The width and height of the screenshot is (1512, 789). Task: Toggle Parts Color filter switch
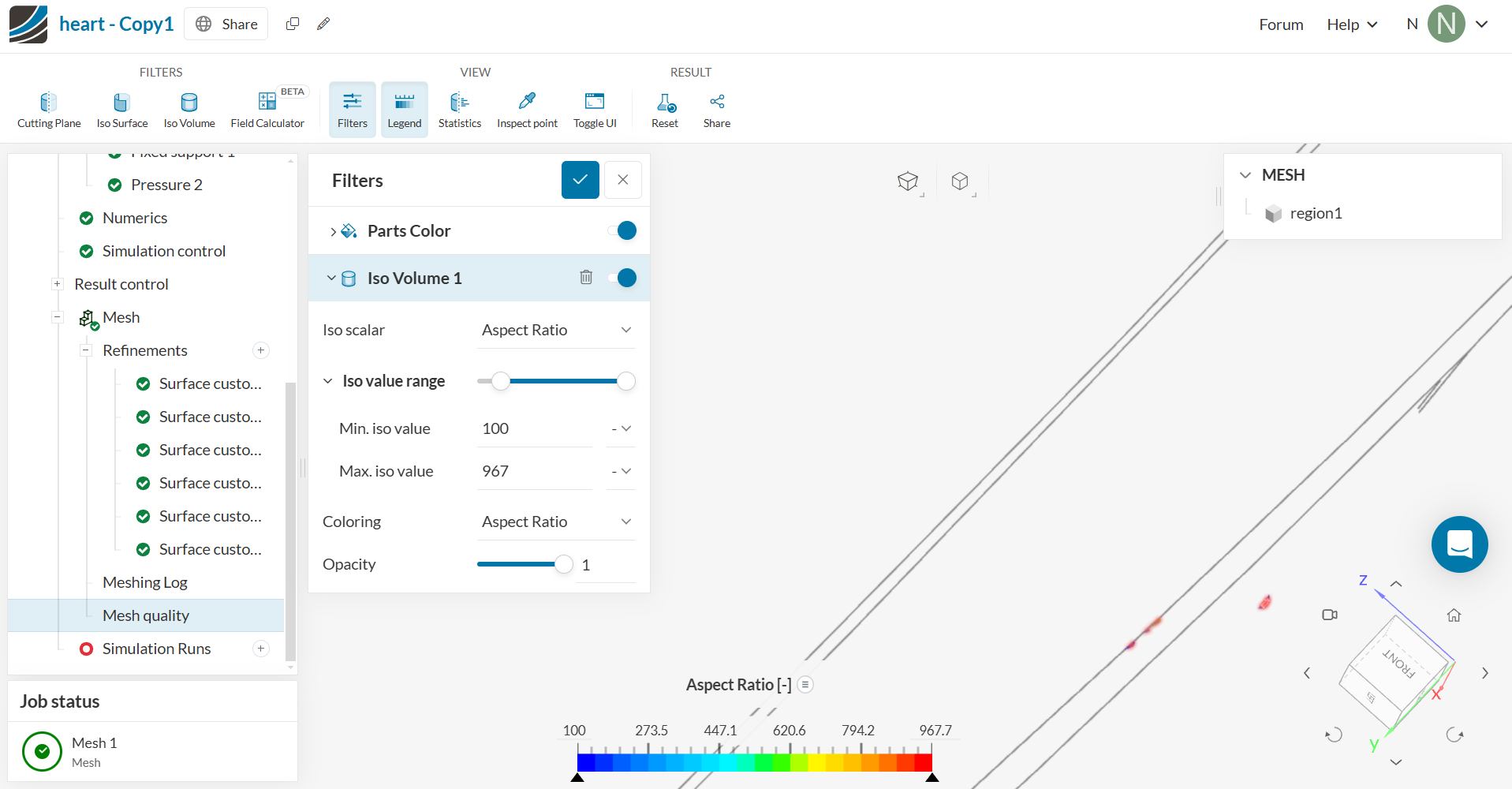[622, 230]
